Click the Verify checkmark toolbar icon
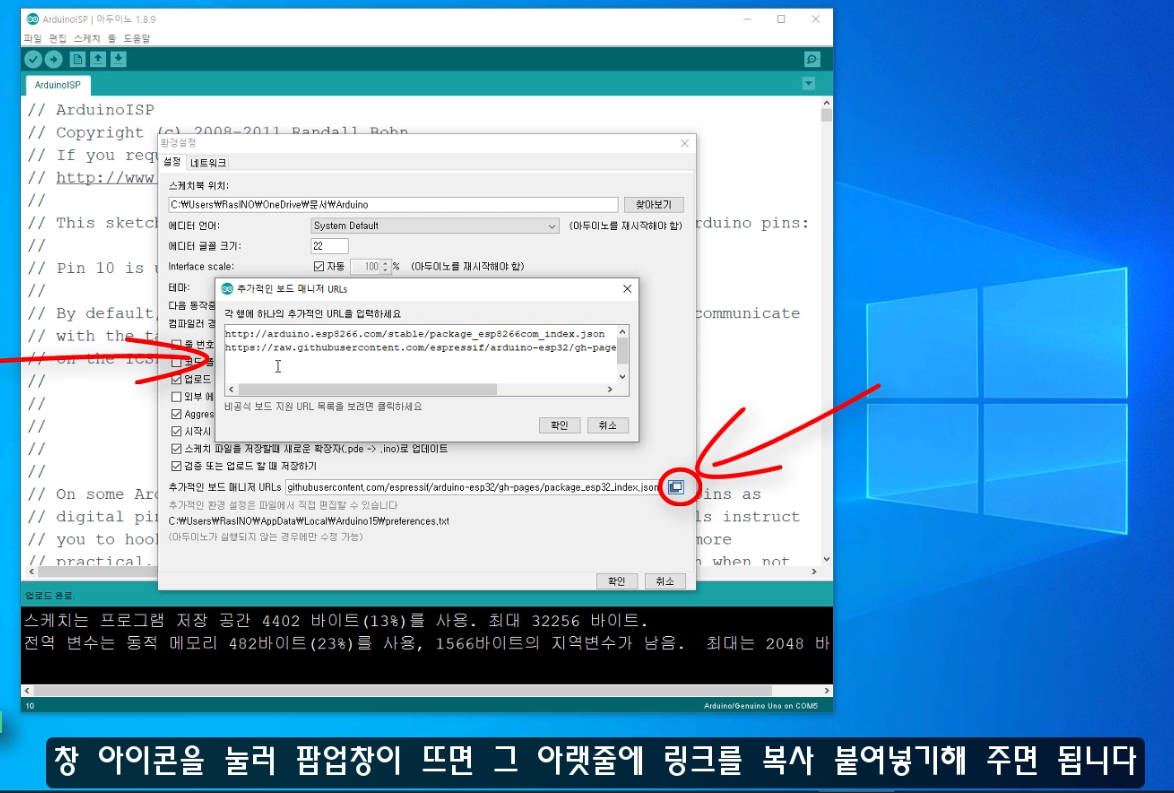The width and height of the screenshot is (1174, 793). click(x=33, y=59)
